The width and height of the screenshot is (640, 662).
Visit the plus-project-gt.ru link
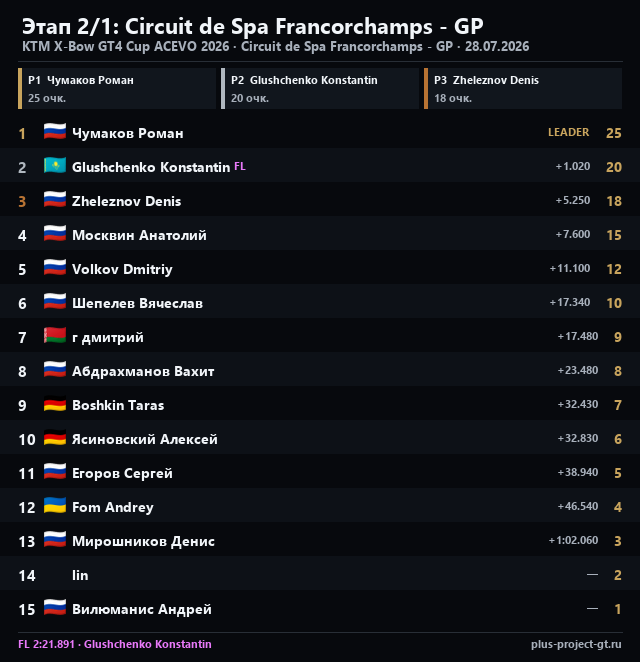pos(576,644)
